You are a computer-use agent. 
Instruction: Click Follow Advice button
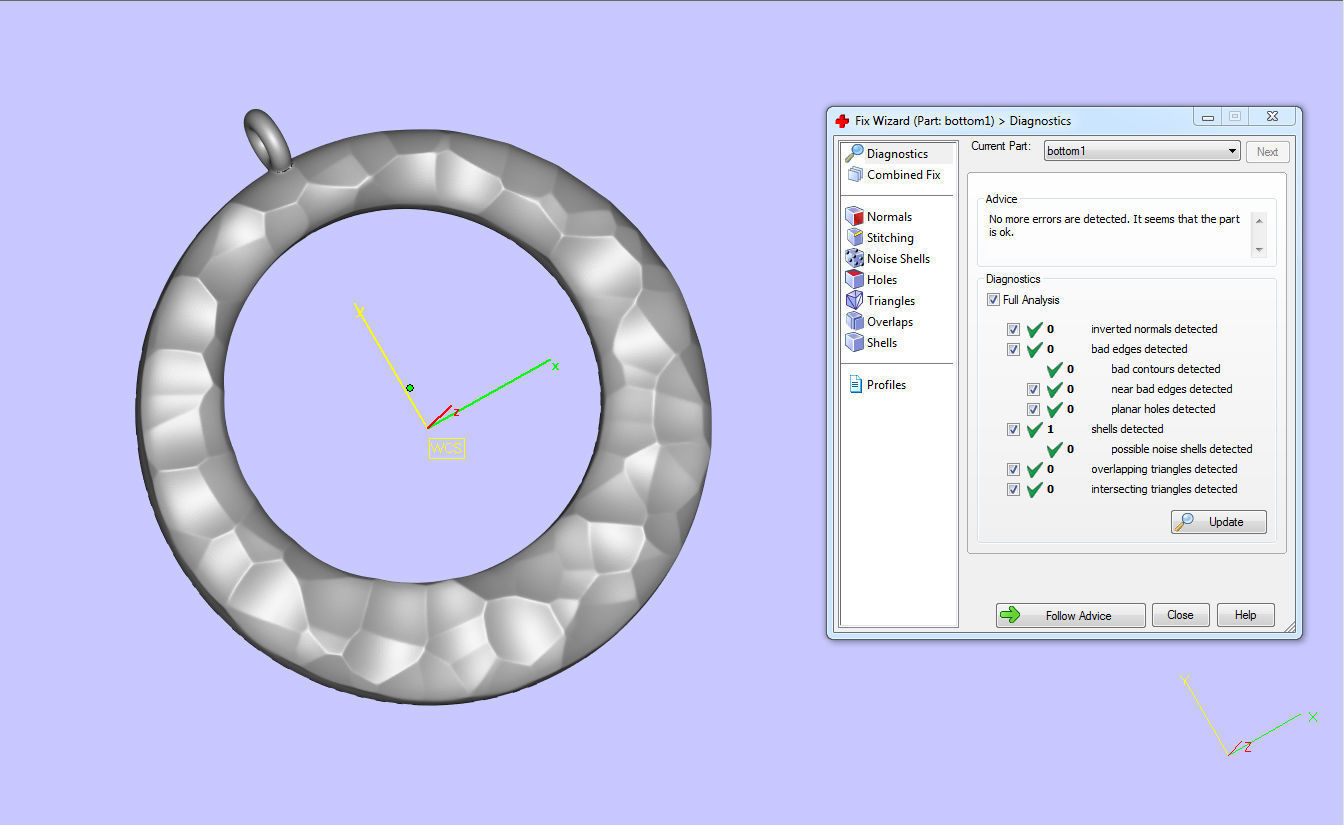coord(1070,615)
